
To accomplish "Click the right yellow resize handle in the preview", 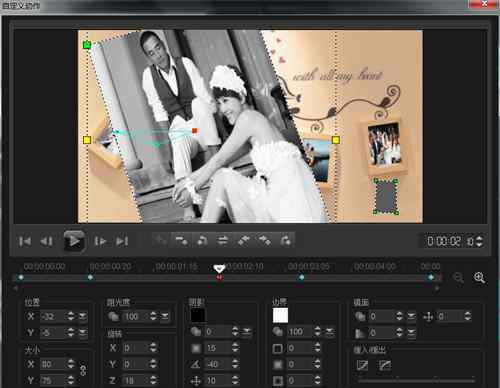I will [336, 140].
